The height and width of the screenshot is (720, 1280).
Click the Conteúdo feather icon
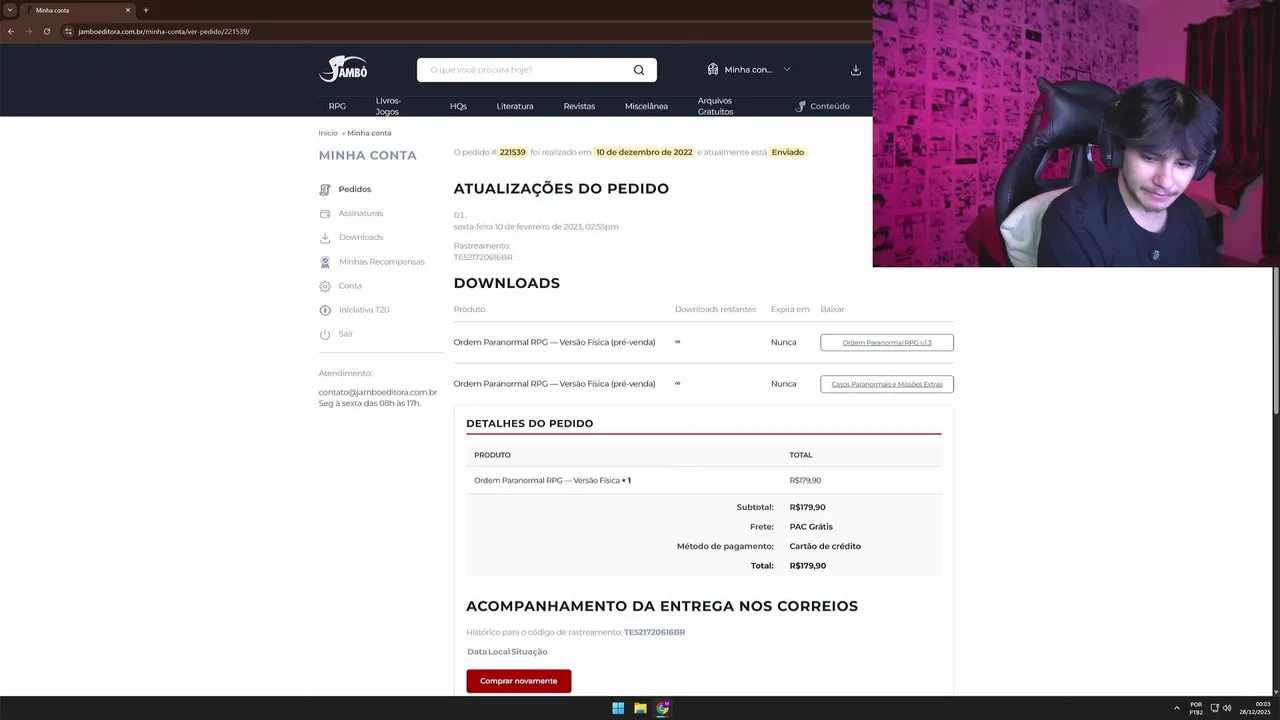(800, 106)
